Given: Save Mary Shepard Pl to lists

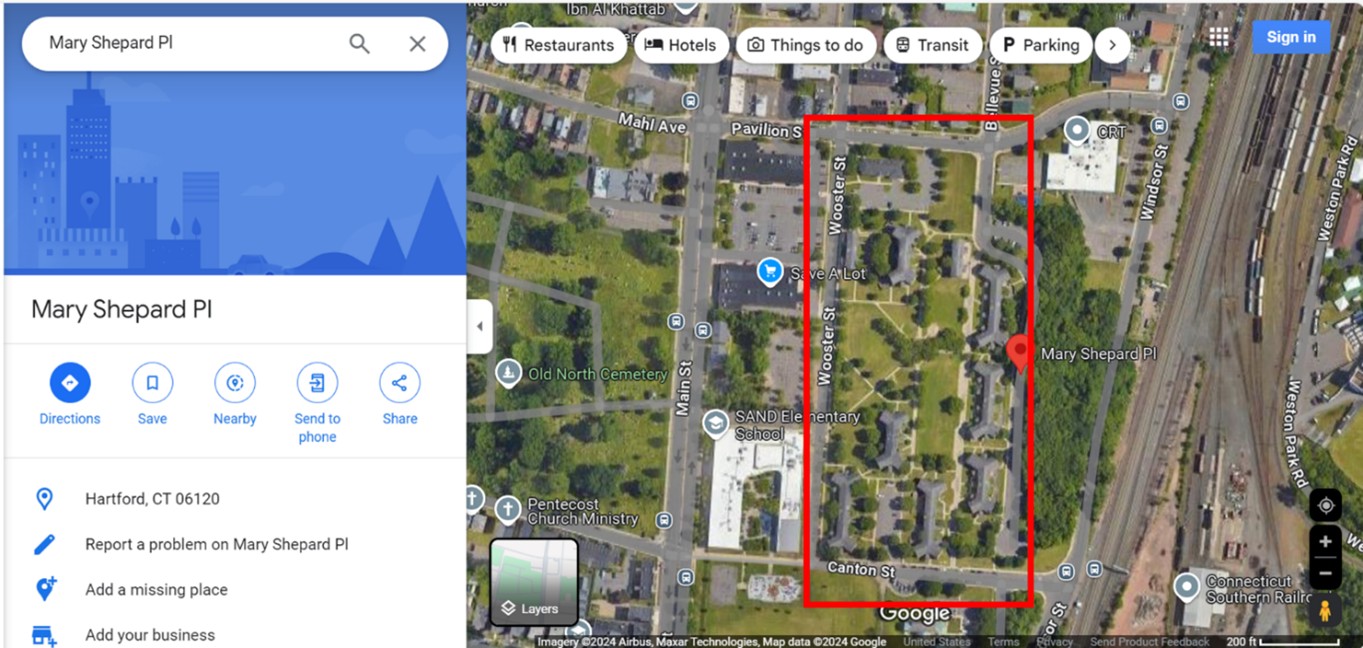Looking at the screenshot, I should pos(152,395).
